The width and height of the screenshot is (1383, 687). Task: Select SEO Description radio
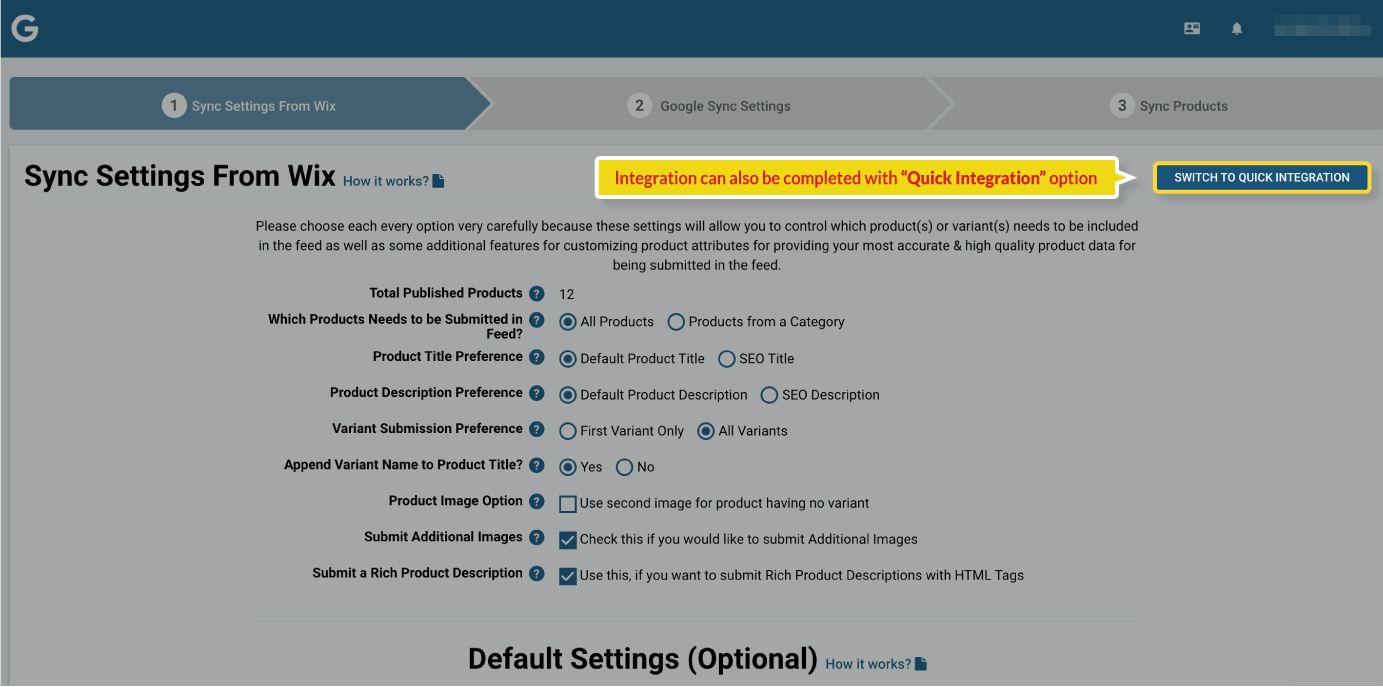[x=769, y=395]
